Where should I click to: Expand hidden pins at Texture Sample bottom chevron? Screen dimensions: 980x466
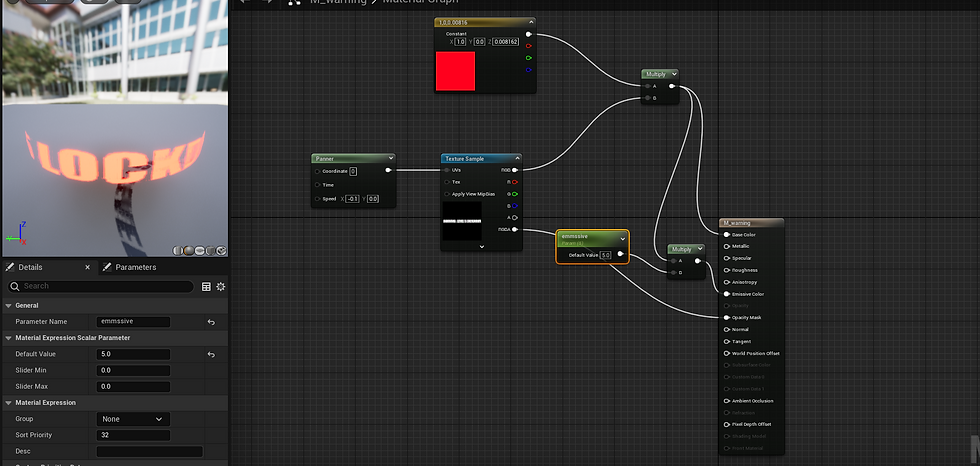(x=482, y=246)
